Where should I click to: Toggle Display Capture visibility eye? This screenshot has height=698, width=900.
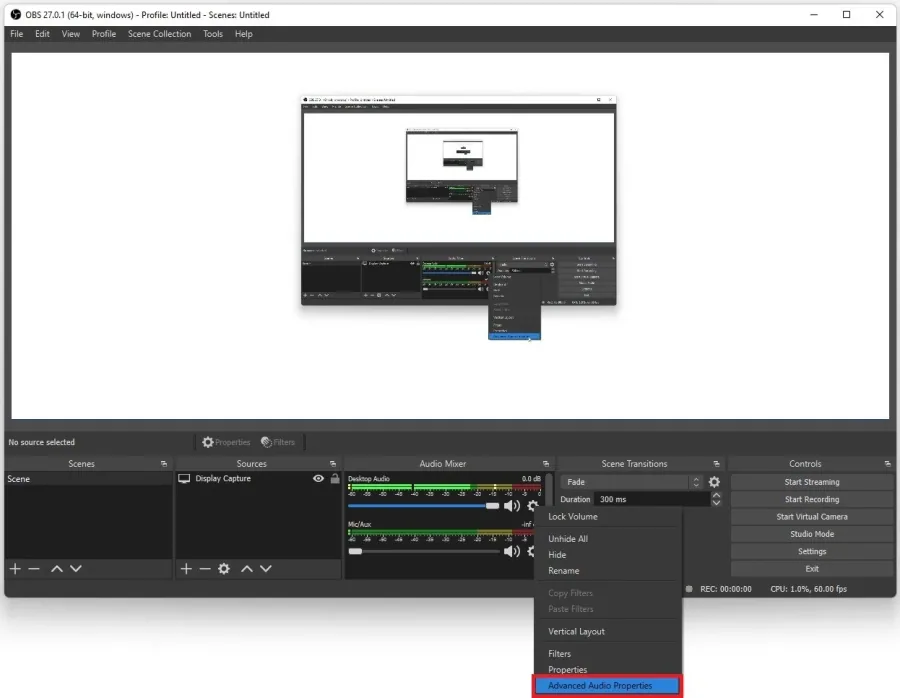pos(319,478)
